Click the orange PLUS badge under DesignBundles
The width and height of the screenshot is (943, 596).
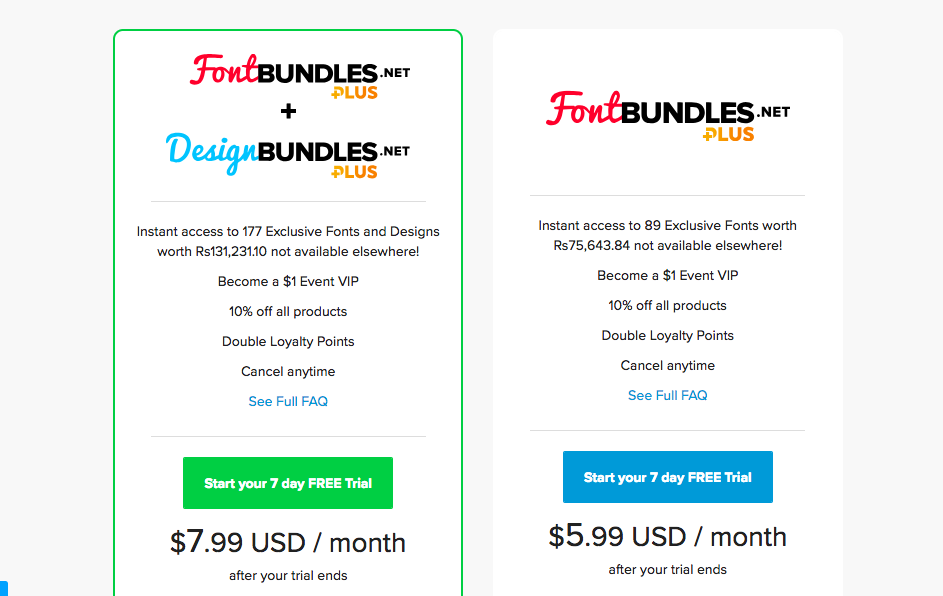click(x=354, y=172)
